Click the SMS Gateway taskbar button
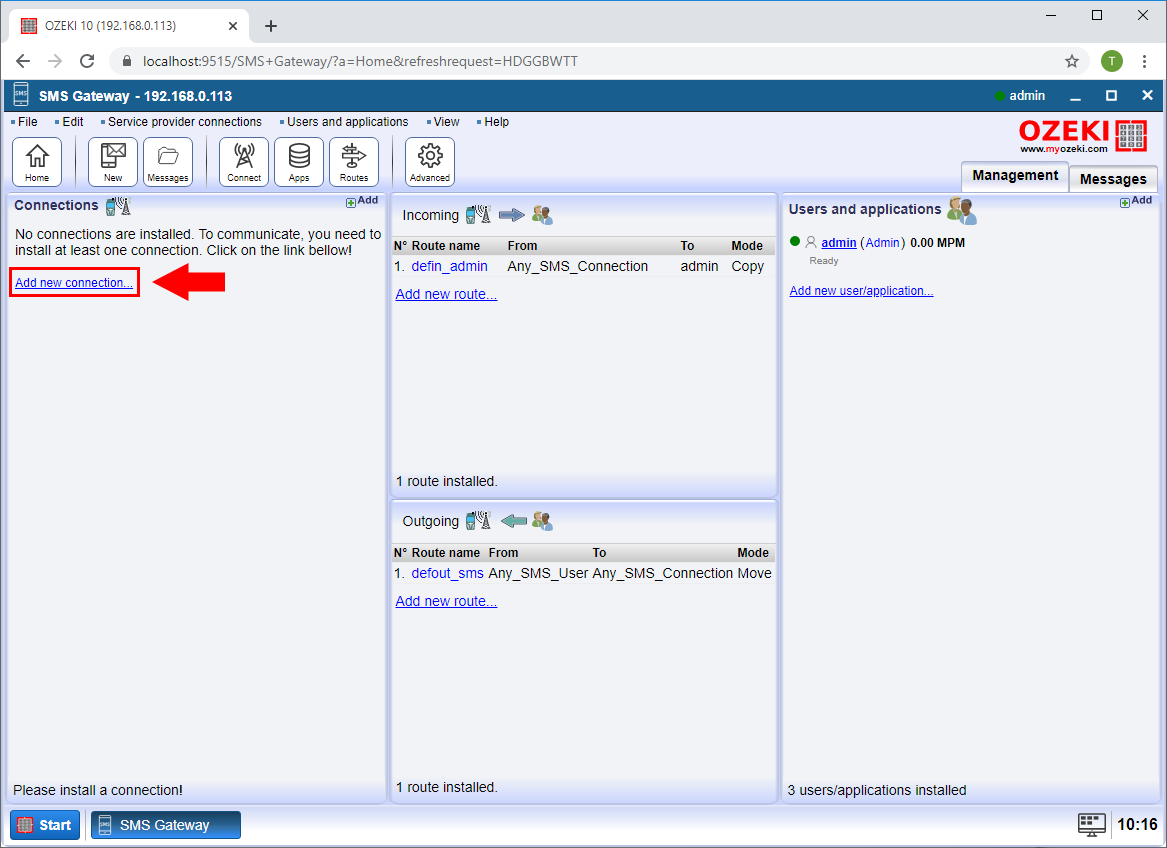The image size is (1167, 848). (x=166, y=825)
